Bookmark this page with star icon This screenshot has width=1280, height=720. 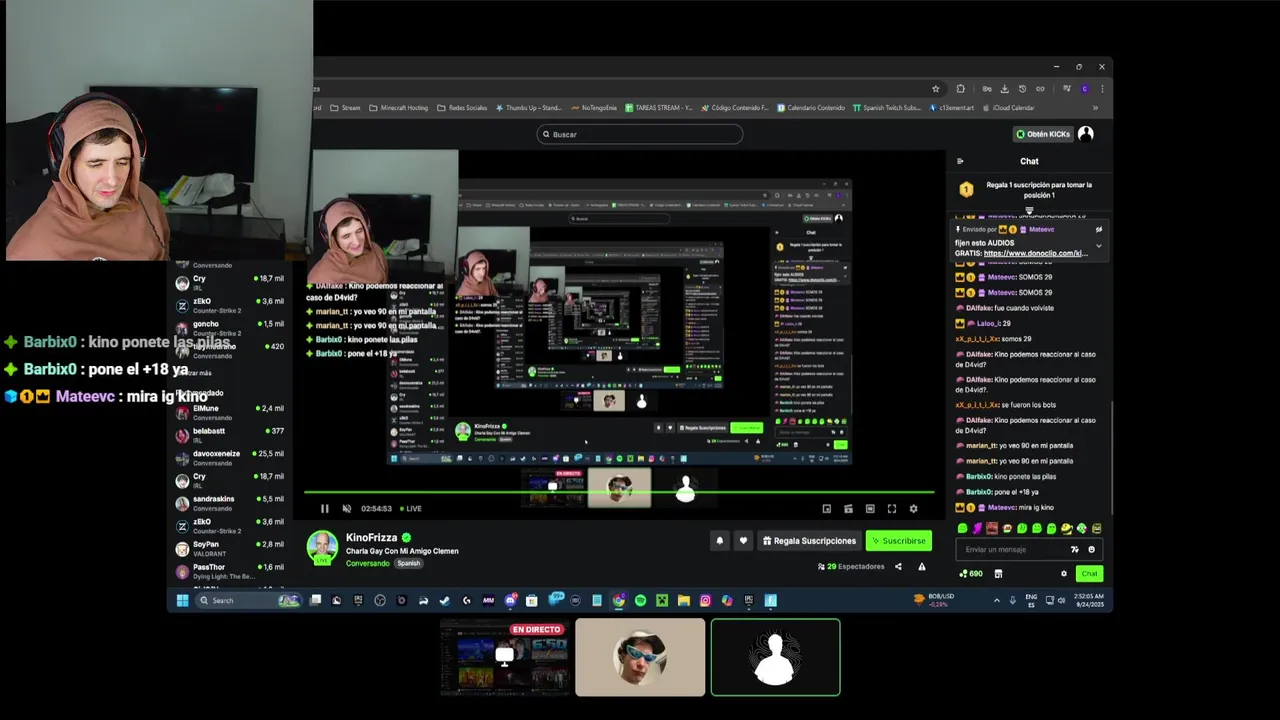pos(936,88)
